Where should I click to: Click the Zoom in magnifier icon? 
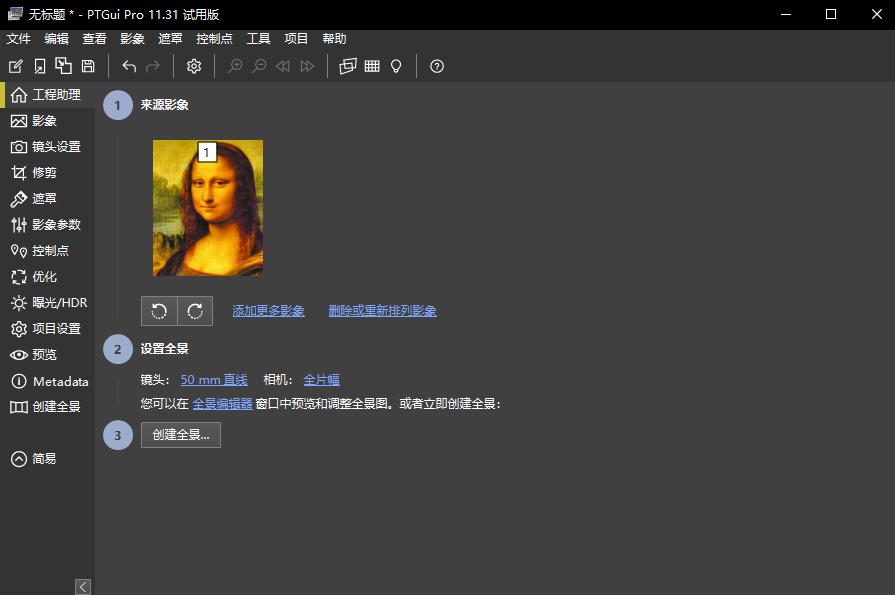click(x=235, y=66)
